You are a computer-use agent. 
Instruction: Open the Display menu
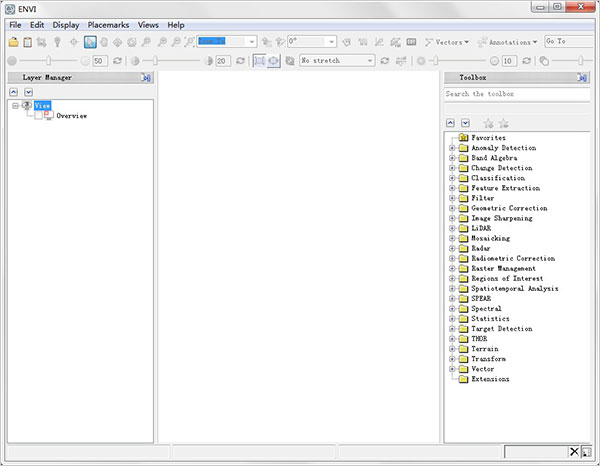point(66,25)
